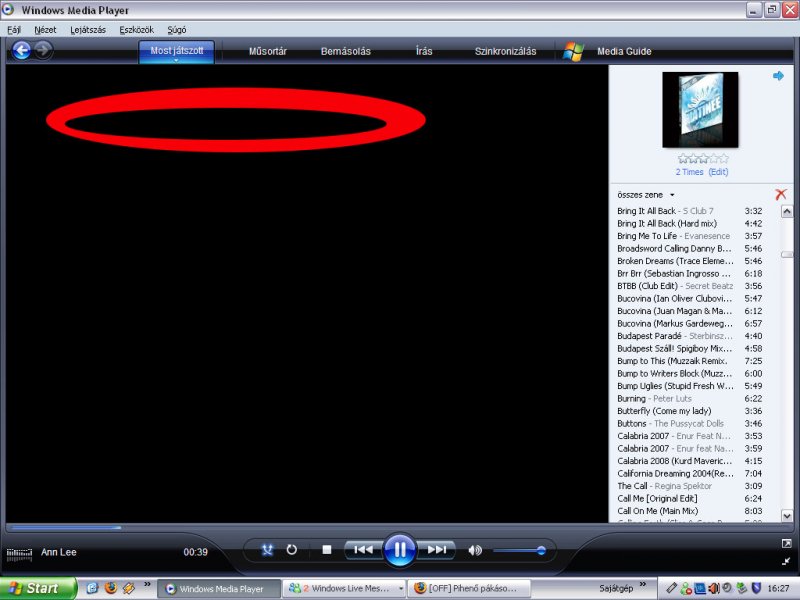Select Calabria 2008 (Kurd Maveric... track
The width and height of the screenshot is (800, 600).
[x=689, y=461]
